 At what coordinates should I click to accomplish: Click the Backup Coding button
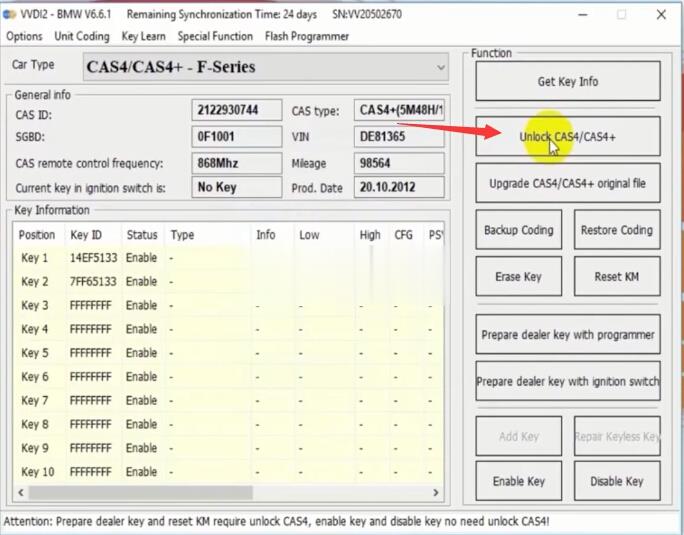(x=519, y=230)
